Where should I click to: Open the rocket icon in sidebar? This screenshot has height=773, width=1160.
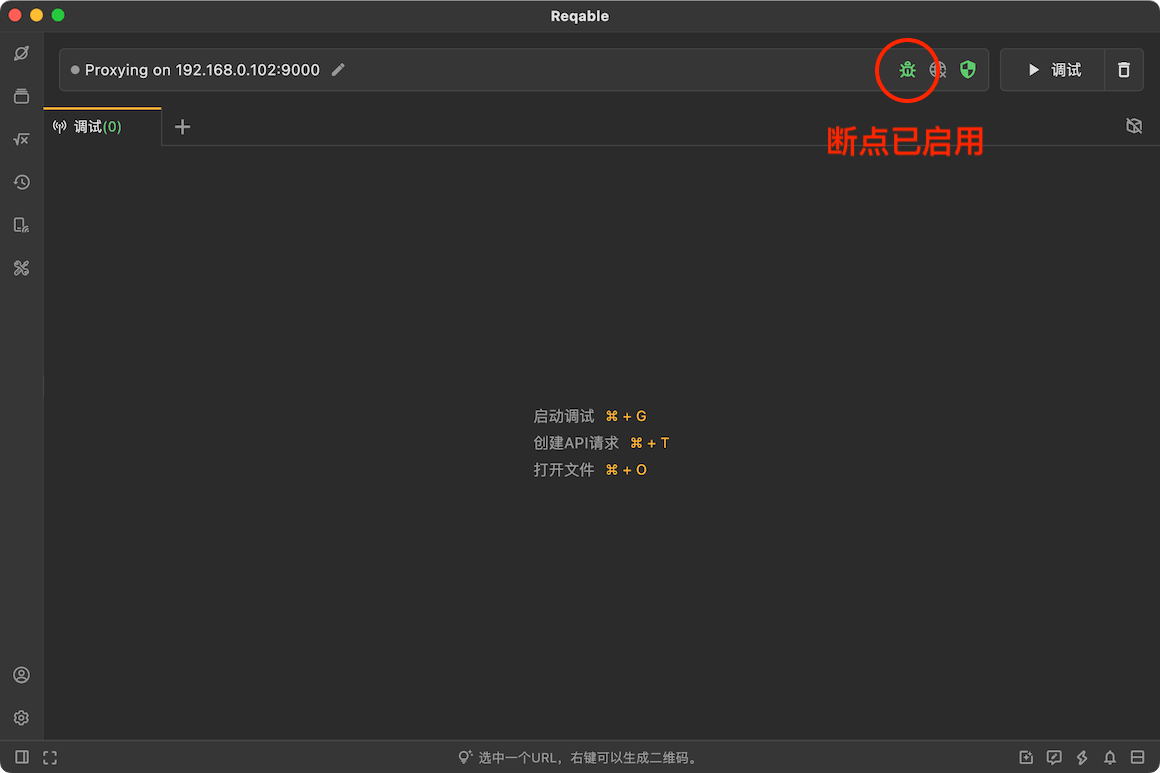tap(21, 53)
